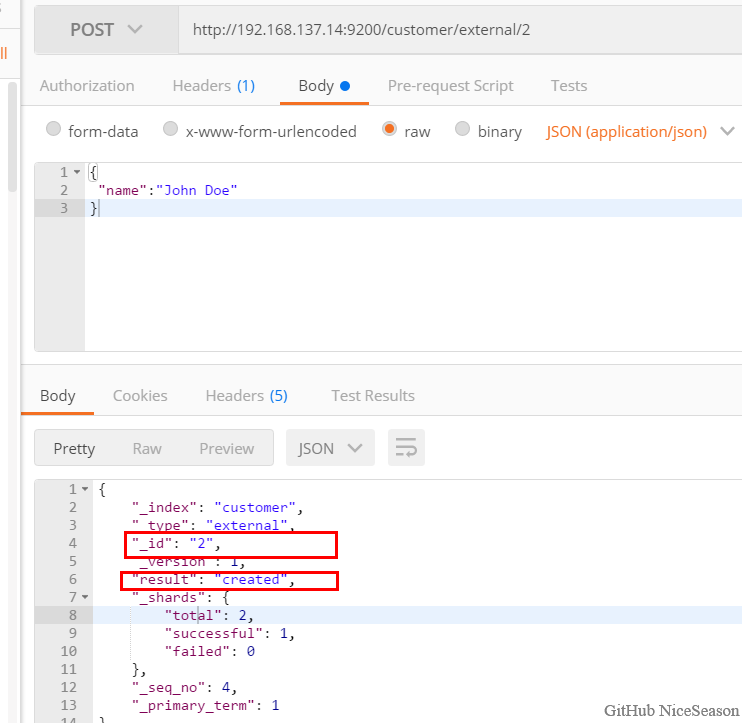Toggle the response line wrap icon
Screen dimensions: 742x723
point(406,448)
